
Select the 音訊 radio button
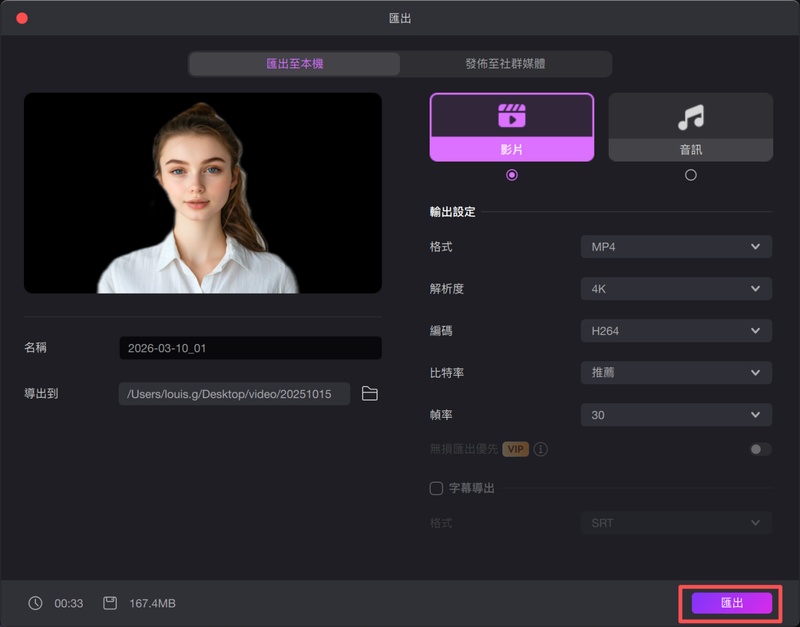coord(690,175)
